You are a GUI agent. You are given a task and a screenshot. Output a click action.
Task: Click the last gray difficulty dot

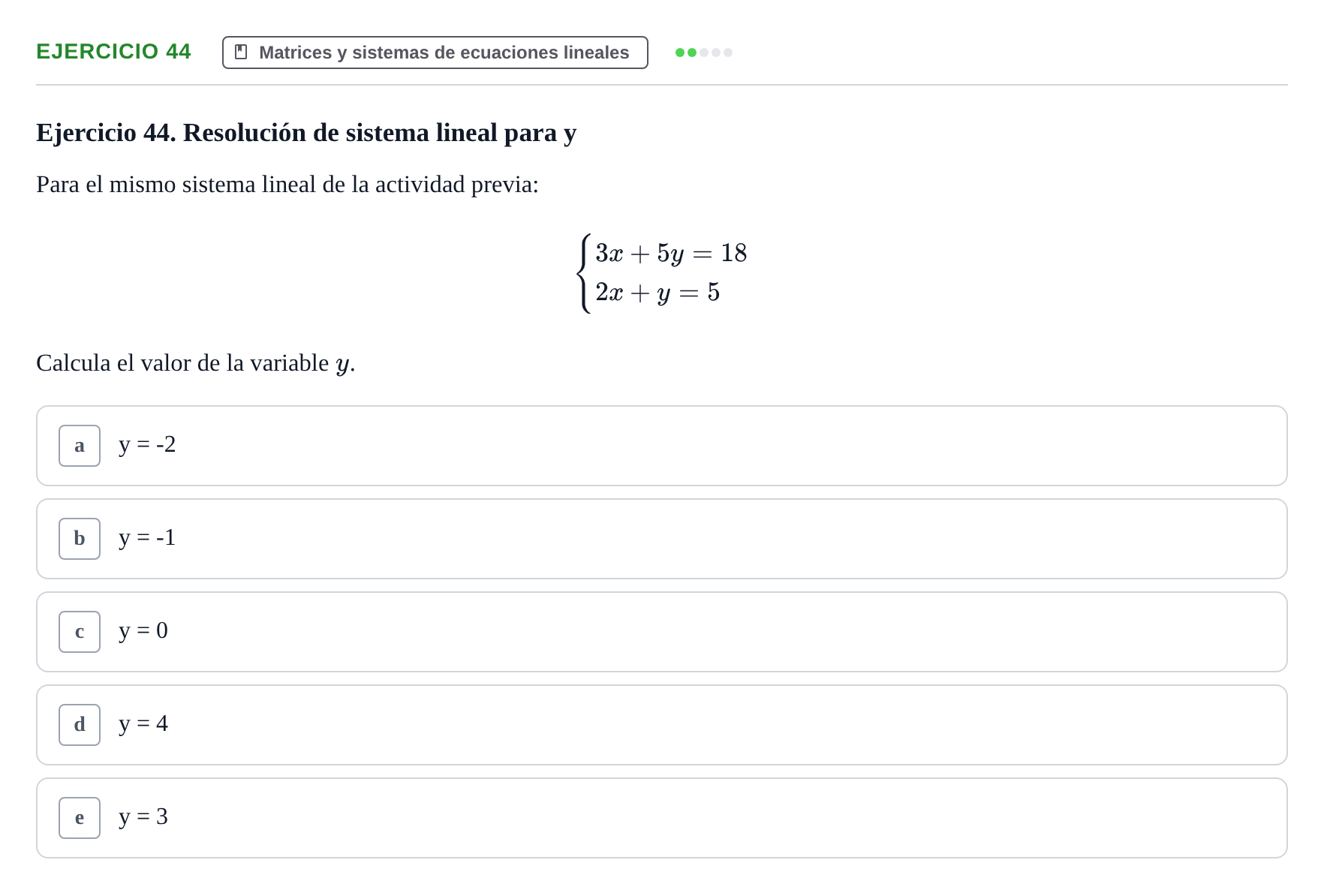(x=728, y=53)
